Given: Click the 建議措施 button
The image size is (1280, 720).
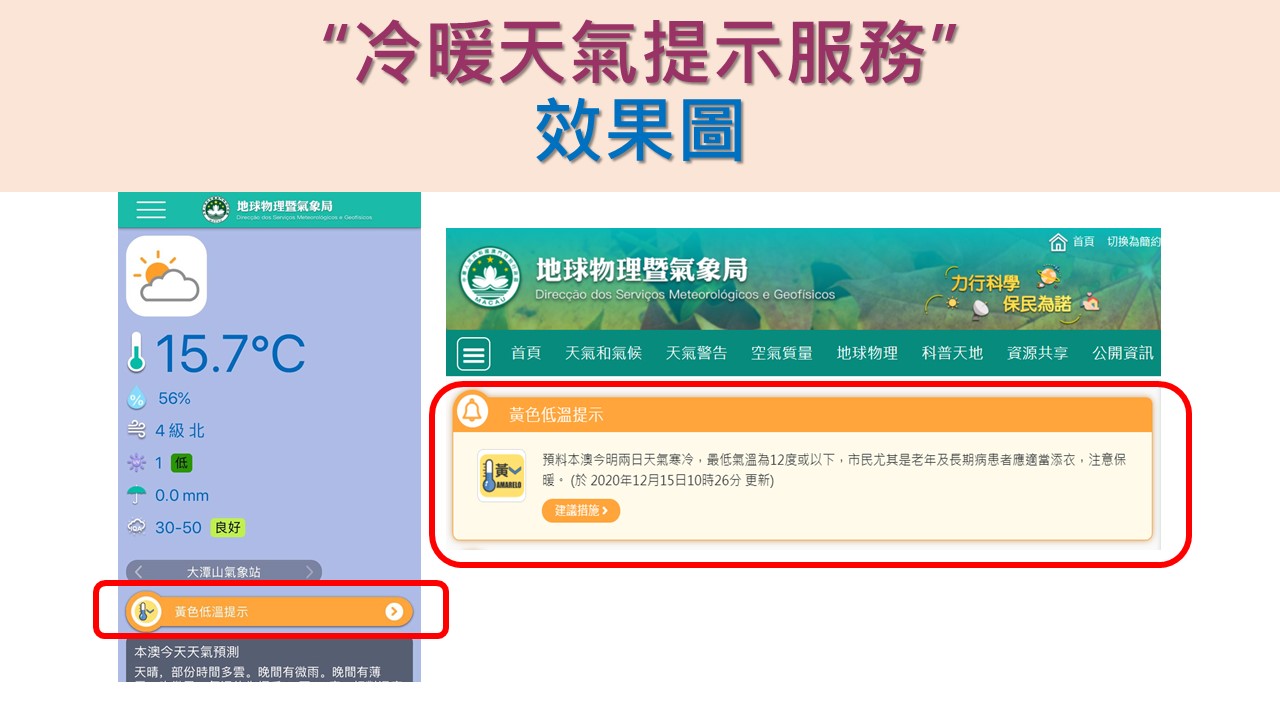Looking at the screenshot, I should [x=581, y=511].
